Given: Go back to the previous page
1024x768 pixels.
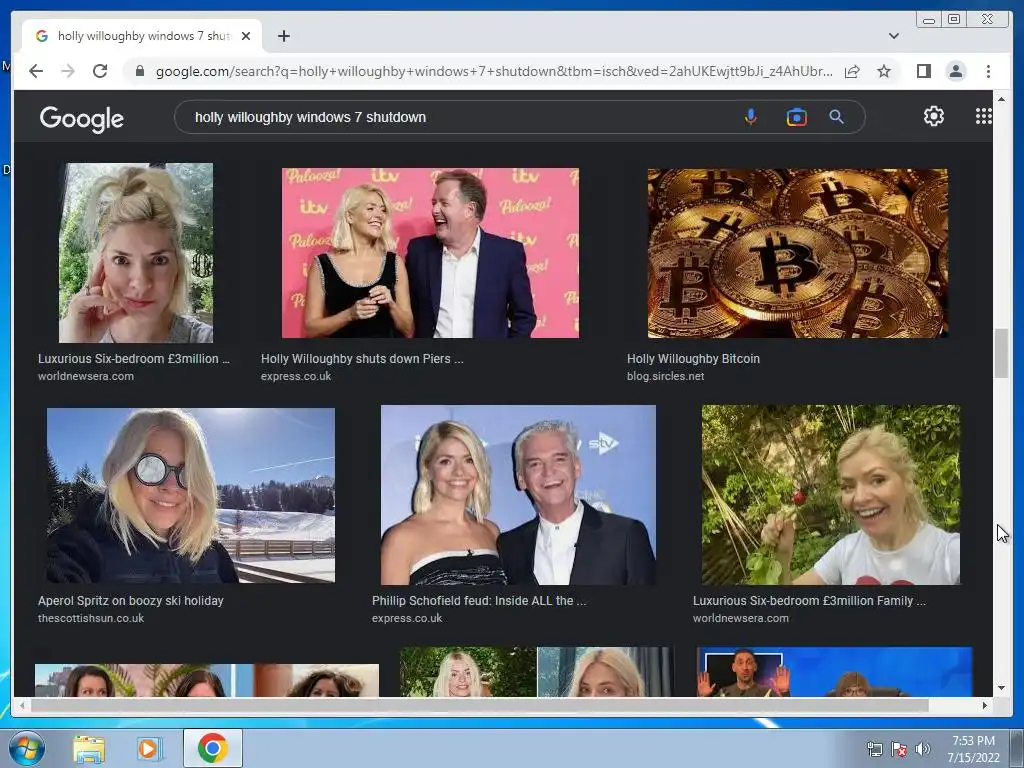Looking at the screenshot, I should (36, 71).
